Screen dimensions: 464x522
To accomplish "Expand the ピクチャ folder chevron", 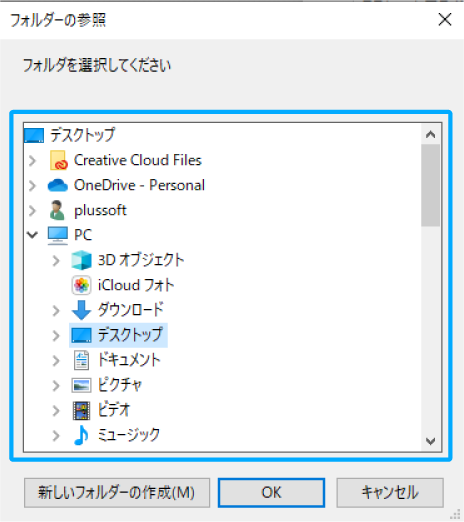I will coord(56,386).
